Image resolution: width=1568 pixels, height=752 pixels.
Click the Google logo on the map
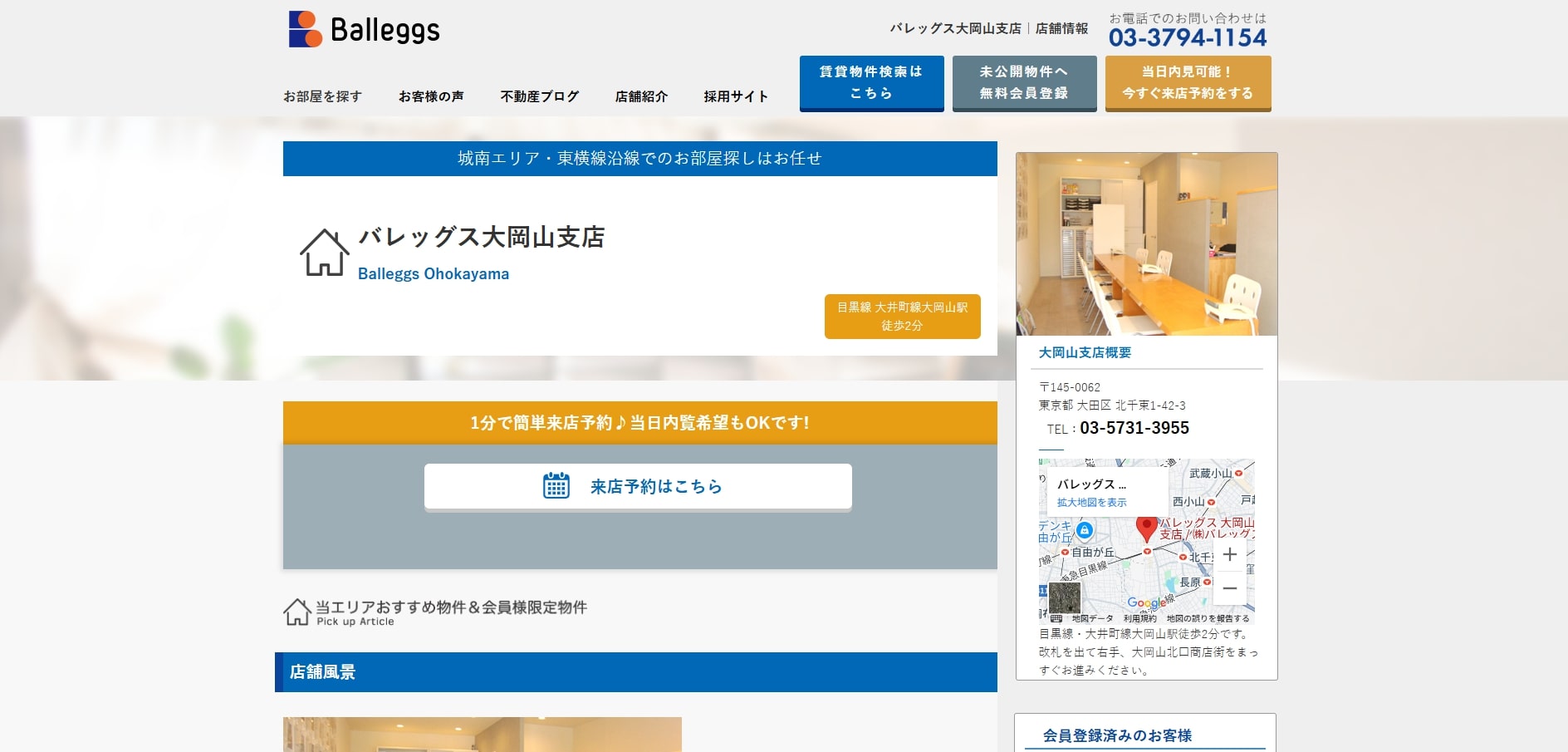tap(1147, 601)
